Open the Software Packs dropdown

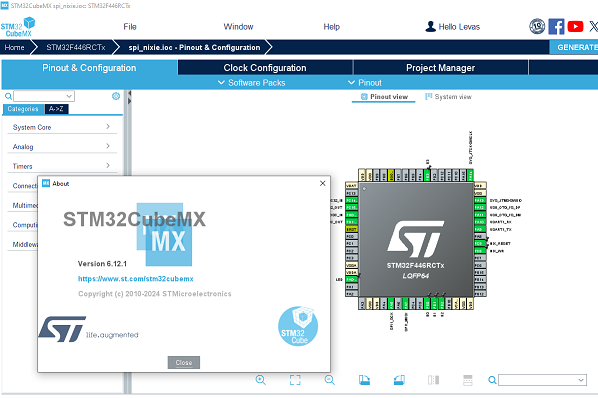point(251,83)
